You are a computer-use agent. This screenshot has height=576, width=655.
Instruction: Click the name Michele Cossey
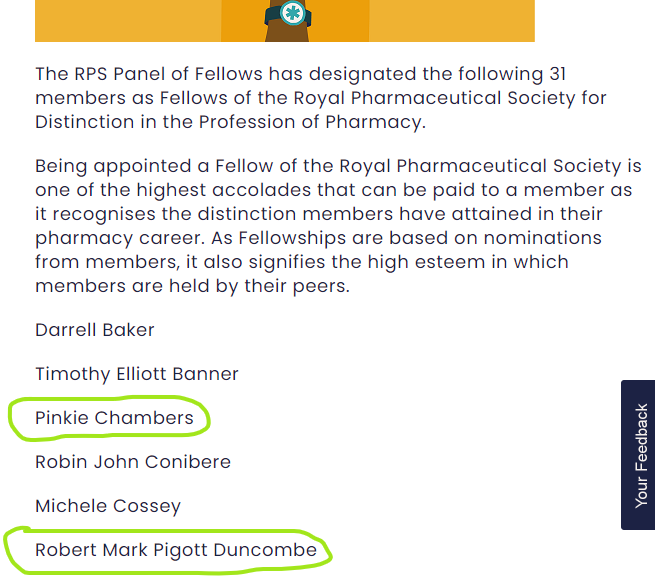108,506
